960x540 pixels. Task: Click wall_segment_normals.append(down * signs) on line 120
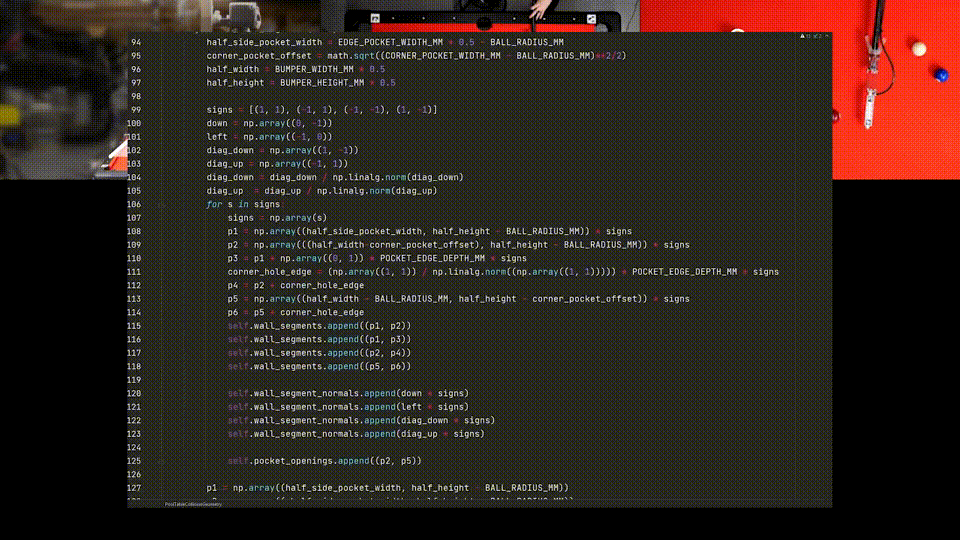point(361,394)
